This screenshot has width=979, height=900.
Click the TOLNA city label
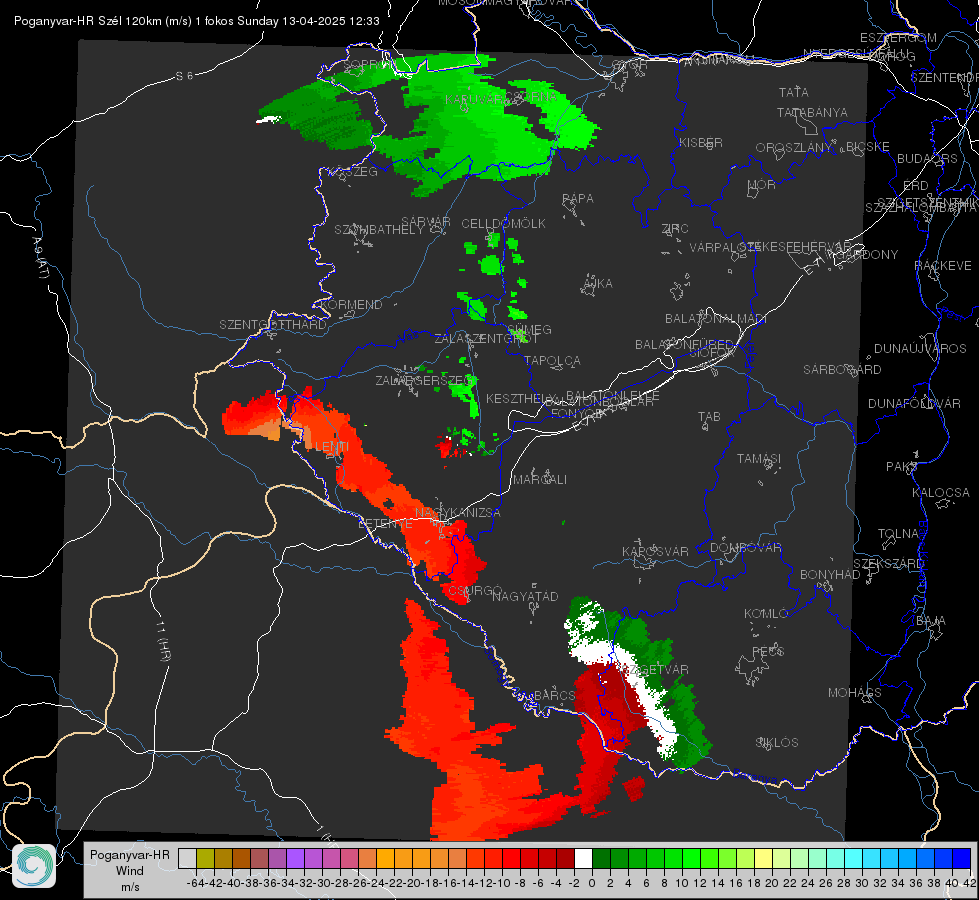coord(898,534)
